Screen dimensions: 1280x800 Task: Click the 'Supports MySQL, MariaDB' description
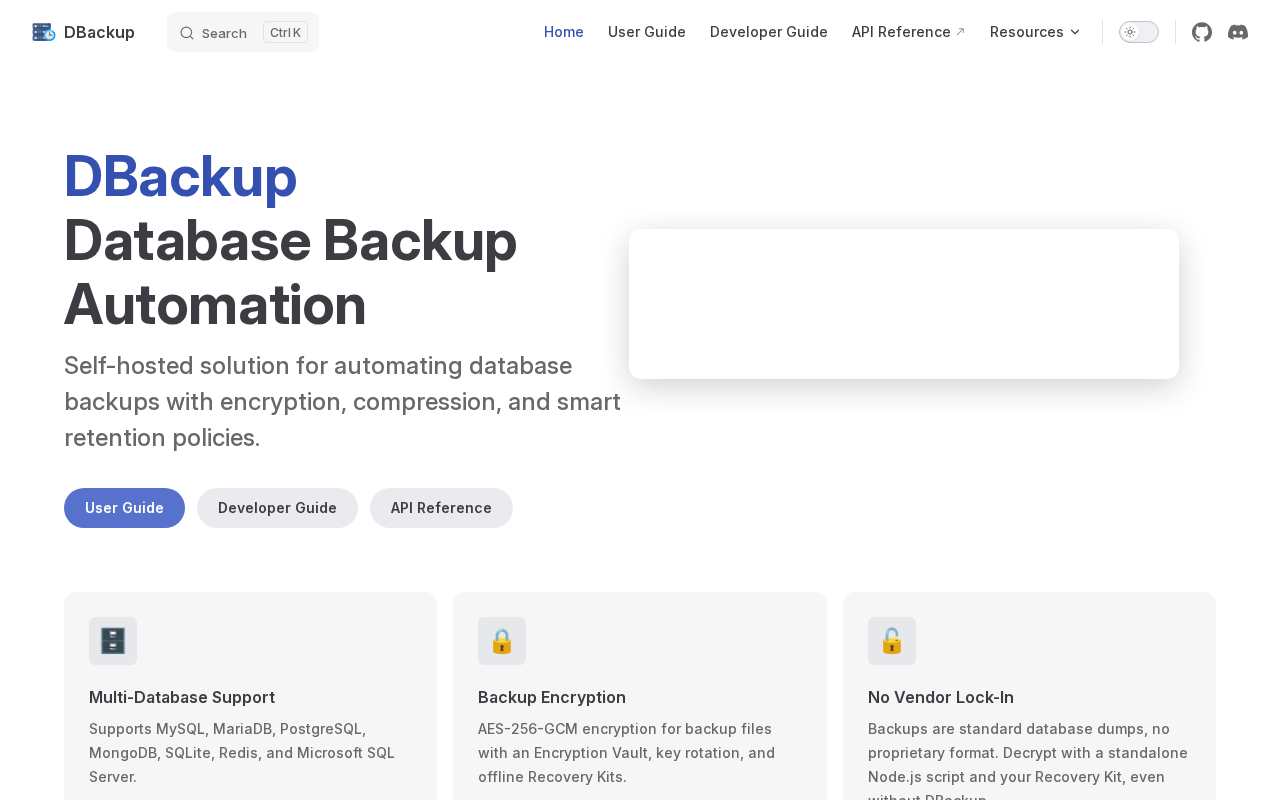(242, 753)
